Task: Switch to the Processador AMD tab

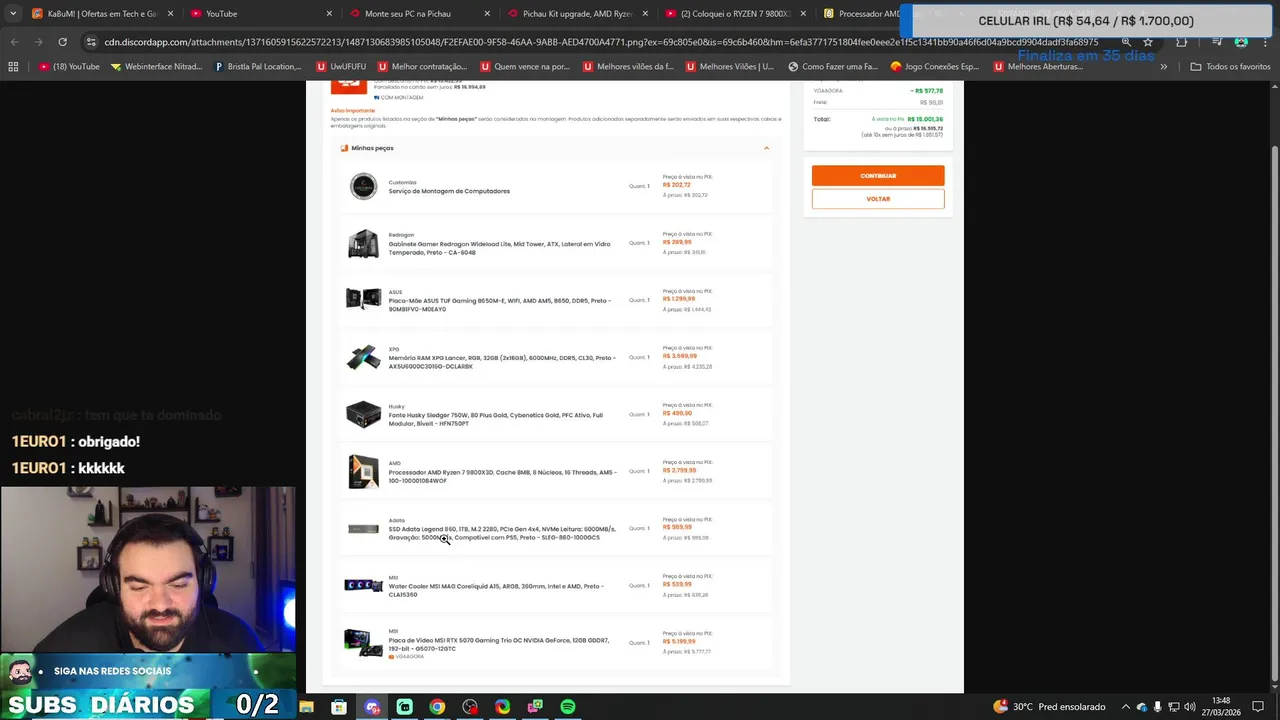Action: click(x=860, y=14)
